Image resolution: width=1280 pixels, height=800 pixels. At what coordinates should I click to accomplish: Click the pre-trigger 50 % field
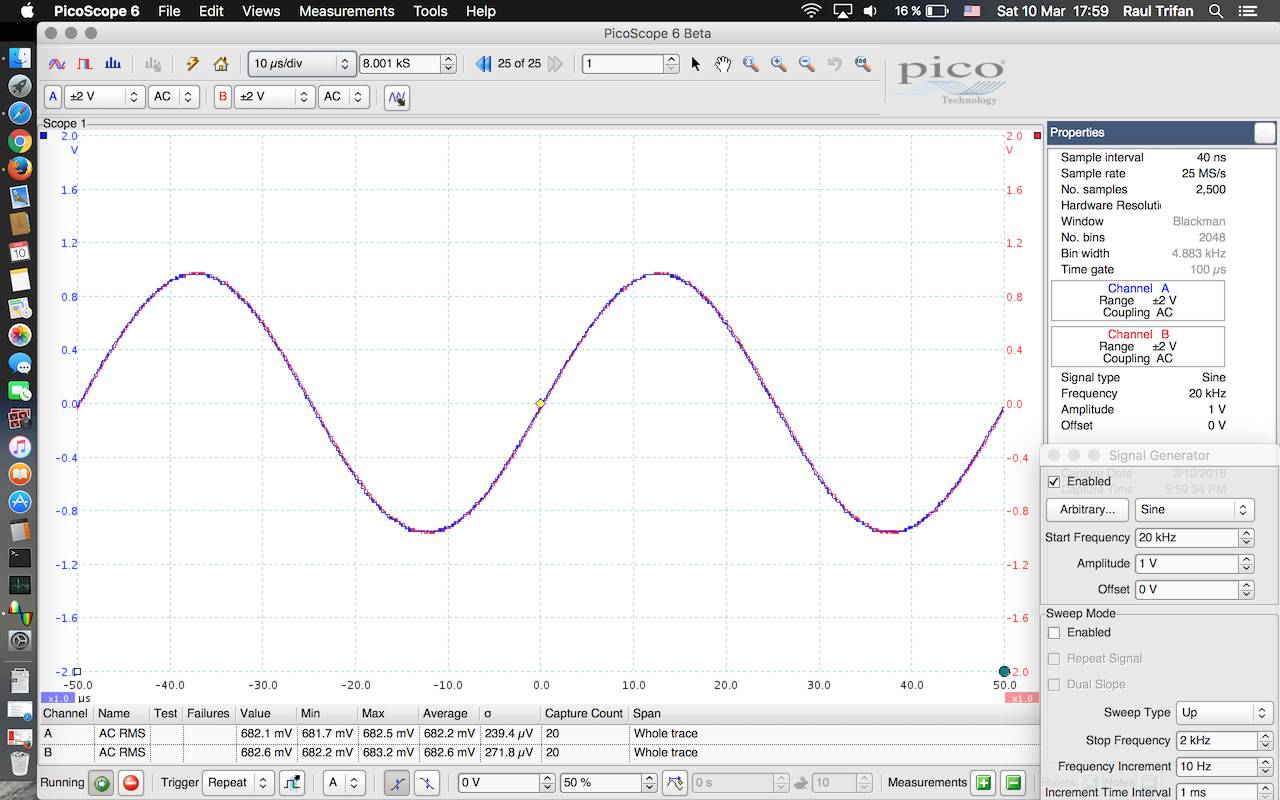click(x=602, y=783)
